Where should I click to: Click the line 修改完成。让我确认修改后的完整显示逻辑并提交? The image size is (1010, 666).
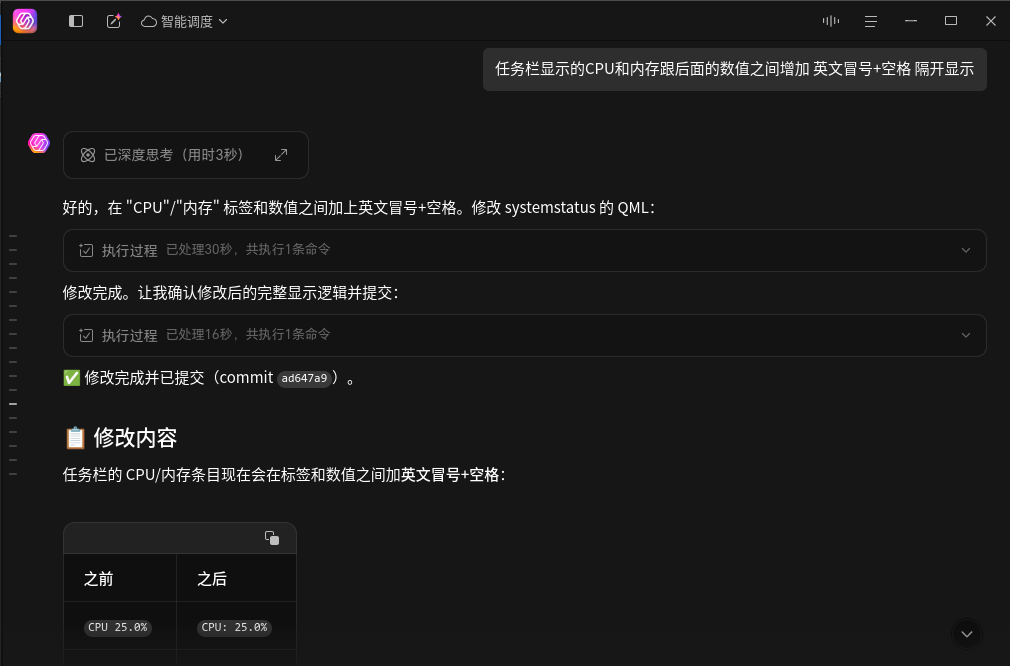click(231, 293)
